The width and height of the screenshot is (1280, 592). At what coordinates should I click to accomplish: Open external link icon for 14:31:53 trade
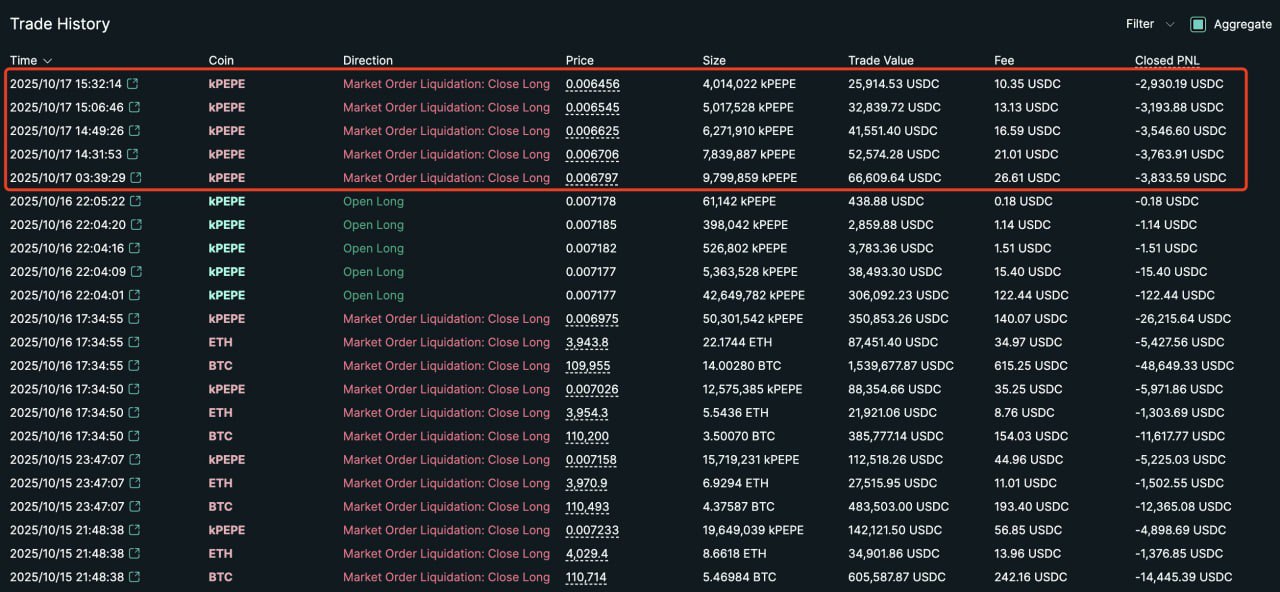coord(134,154)
